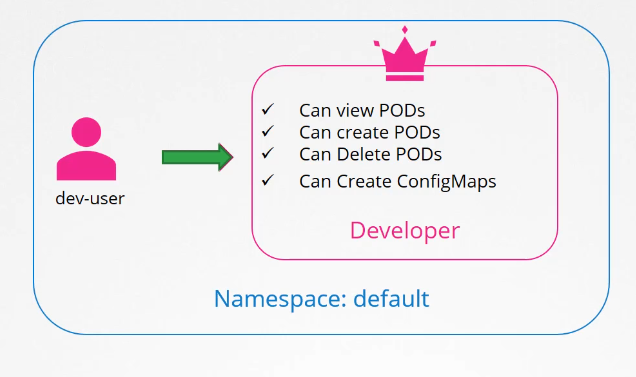The width and height of the screenshot is (636, 377).
Task: Click the green arrow pointing right
Action: tap(198, 157)
